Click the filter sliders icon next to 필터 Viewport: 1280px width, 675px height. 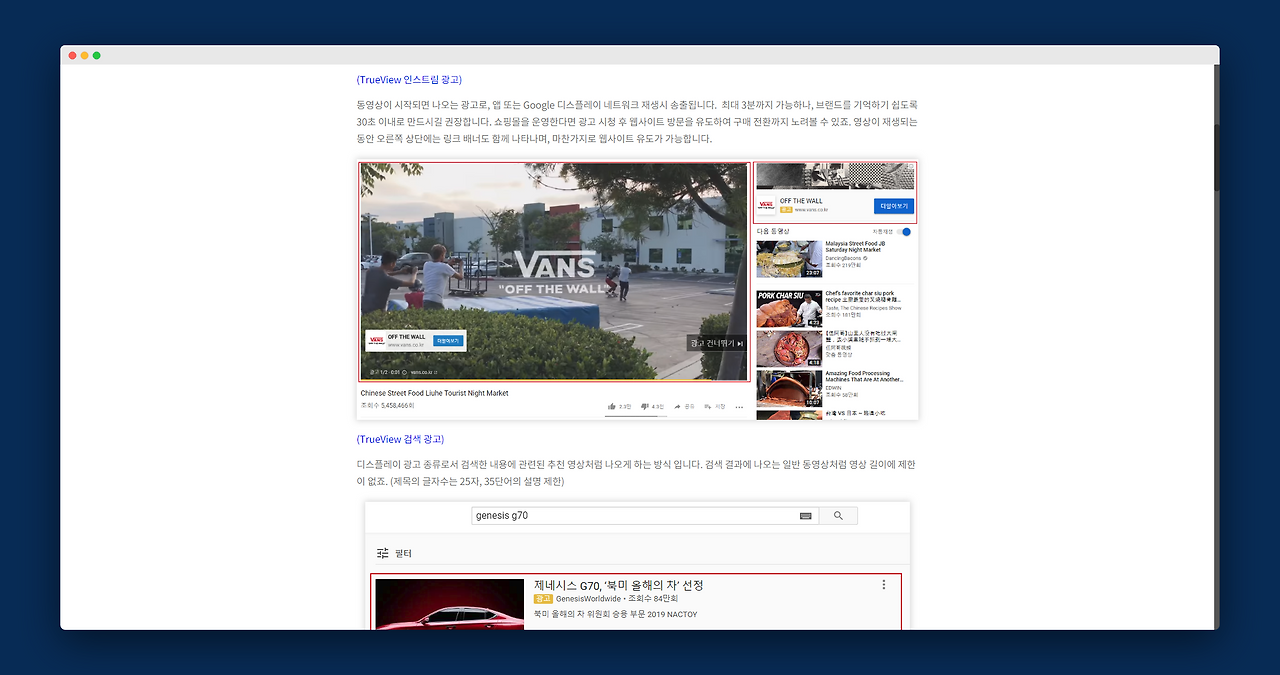(383, 553)
